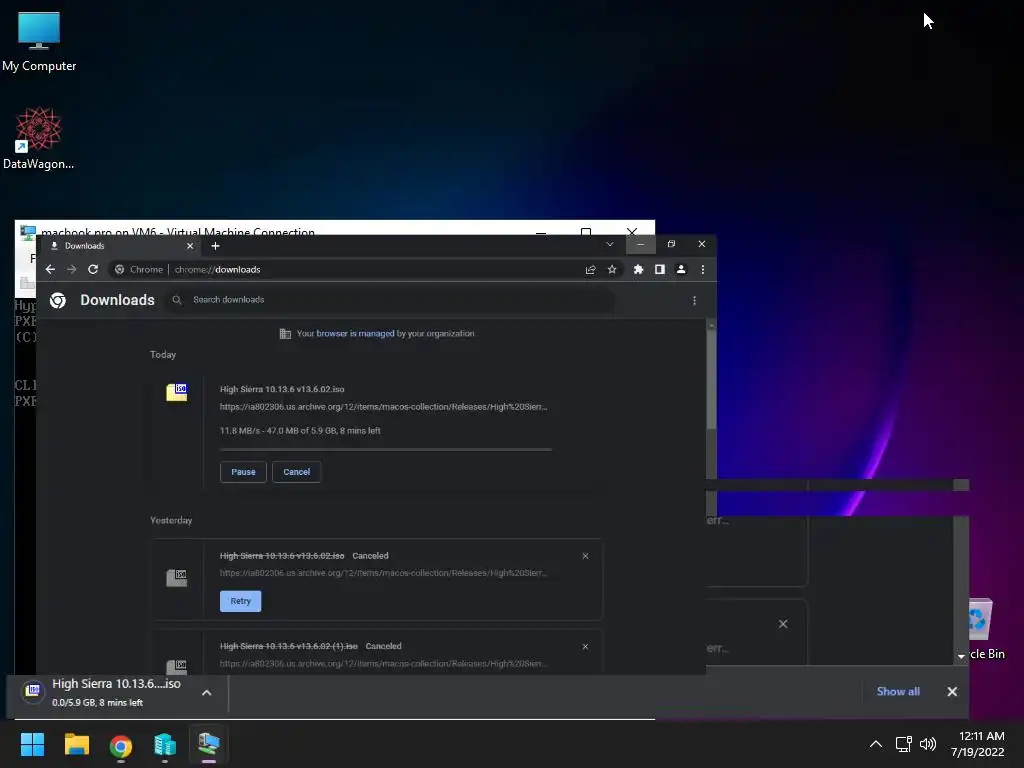Retry the canceled High Sierra 13.6.02.iso download
This screenshot has height=768, width=1024.
[240, 601]
